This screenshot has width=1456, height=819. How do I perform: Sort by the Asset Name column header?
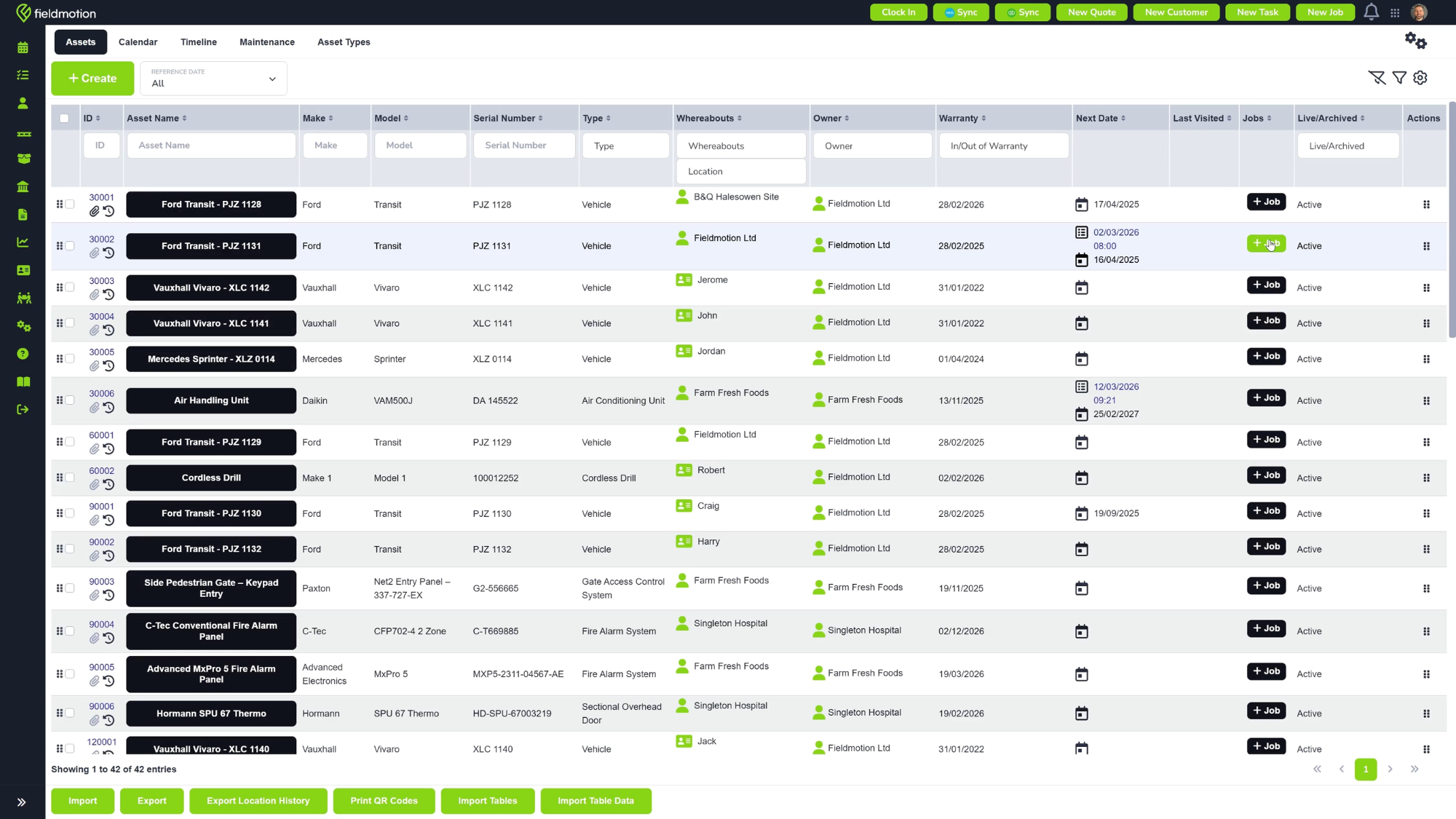pyautogui.click(x=157, y=118)
